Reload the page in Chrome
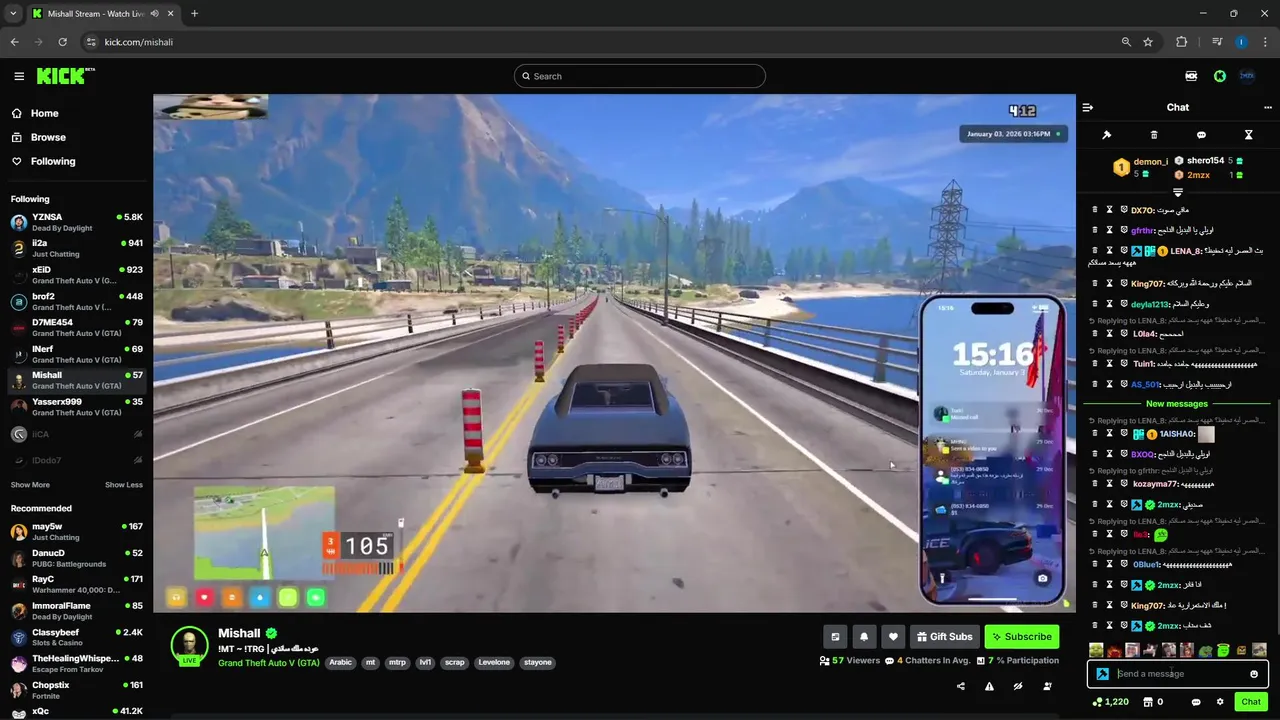The width and height of the screenshot is (1280, 720). [62, 42]
